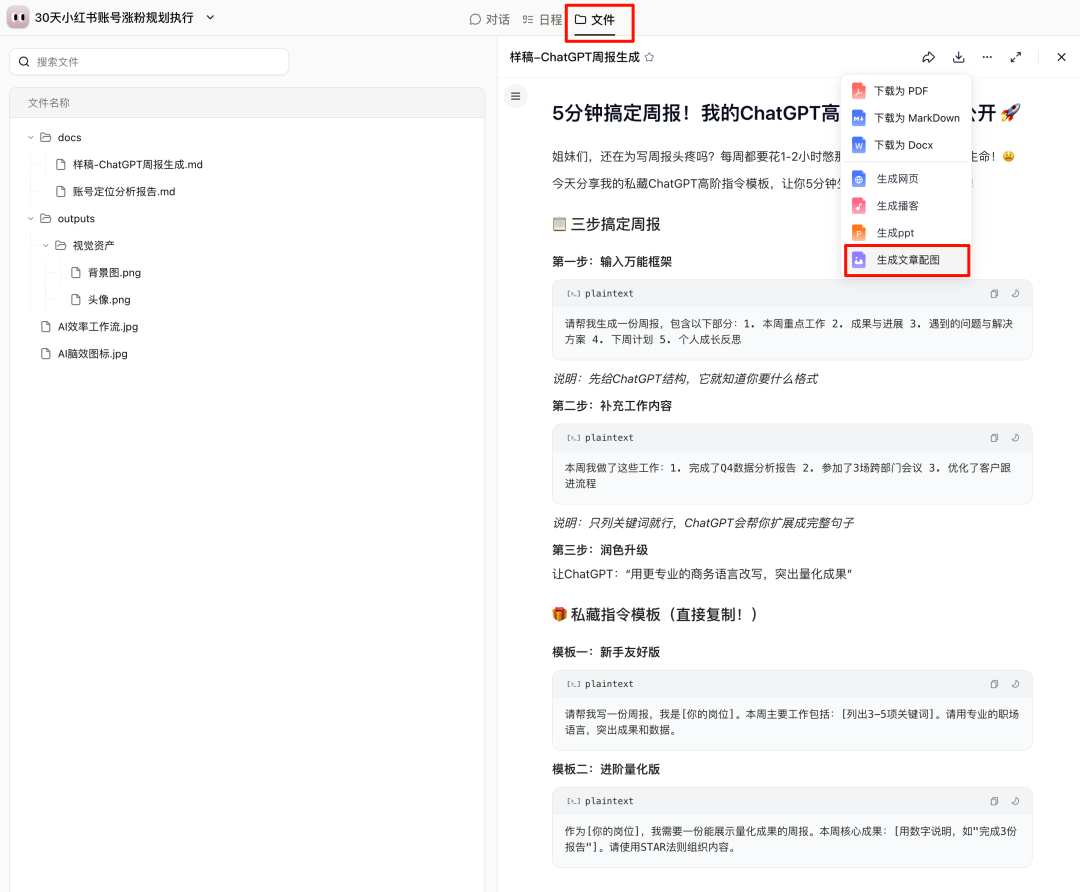Open the outline menu icon beside article
The image size is (1080, 892).
click(x=516, y=96)
